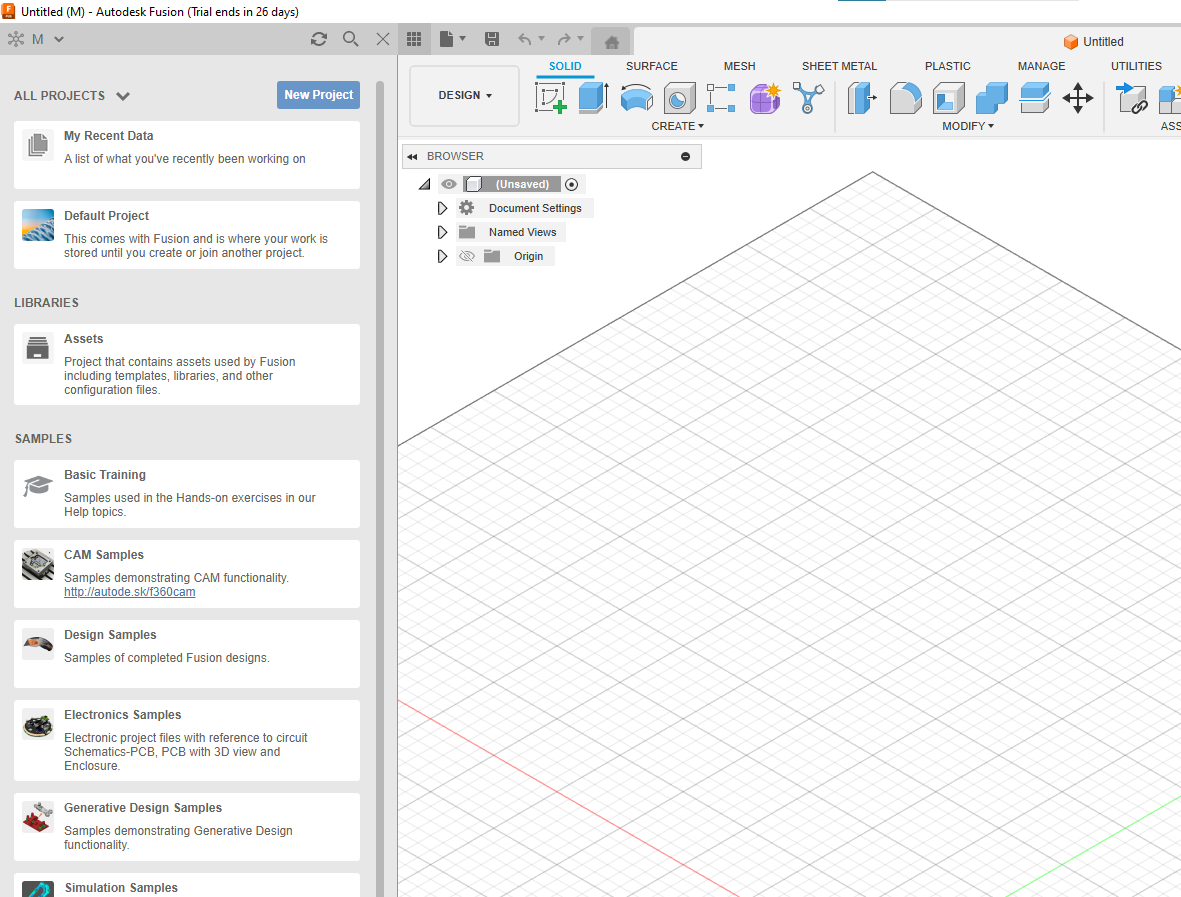Expand the Origin node
The height and width of the screenshot is (897, 1181).
coord(442,256)
